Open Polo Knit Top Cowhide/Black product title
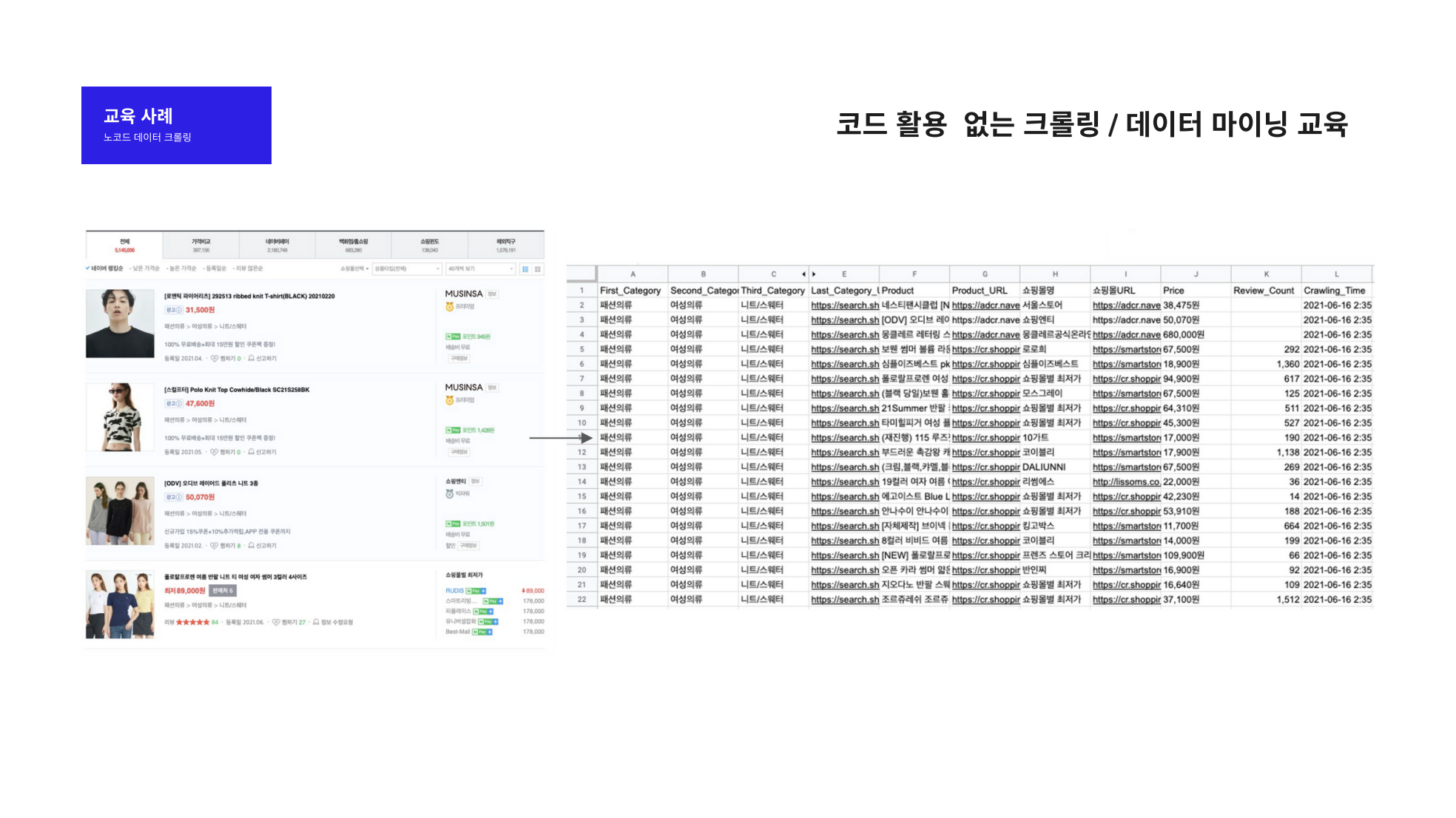The width and height of the screenshot is (1456, 818). pos(237,390)
